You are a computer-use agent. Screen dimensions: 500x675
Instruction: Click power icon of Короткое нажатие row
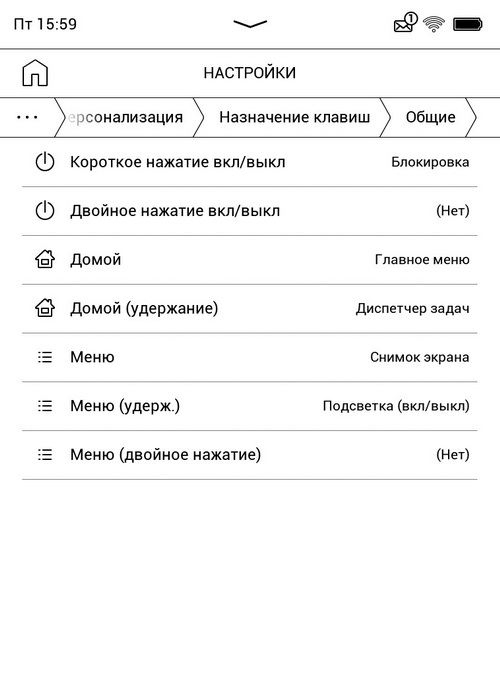45,162
